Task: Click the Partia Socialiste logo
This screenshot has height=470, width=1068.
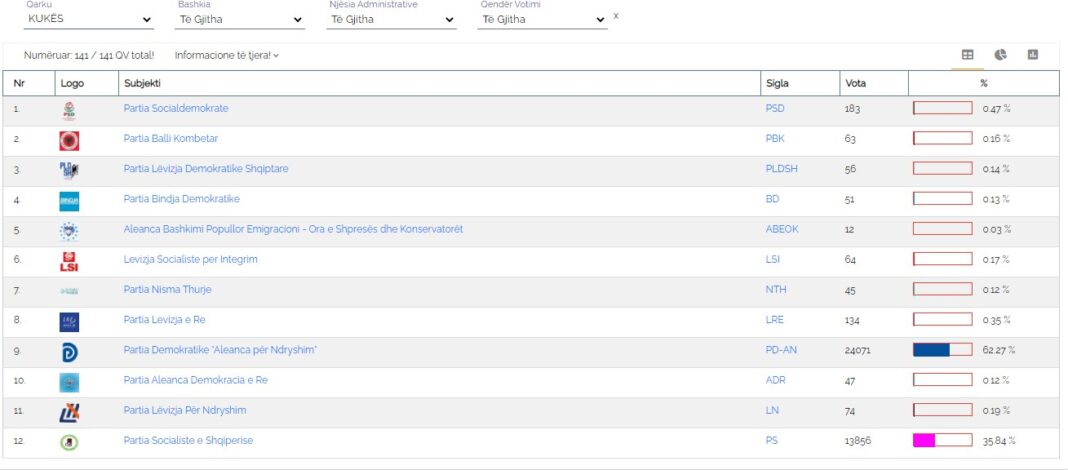Action: pyautogui.click(x=69, y=442)
